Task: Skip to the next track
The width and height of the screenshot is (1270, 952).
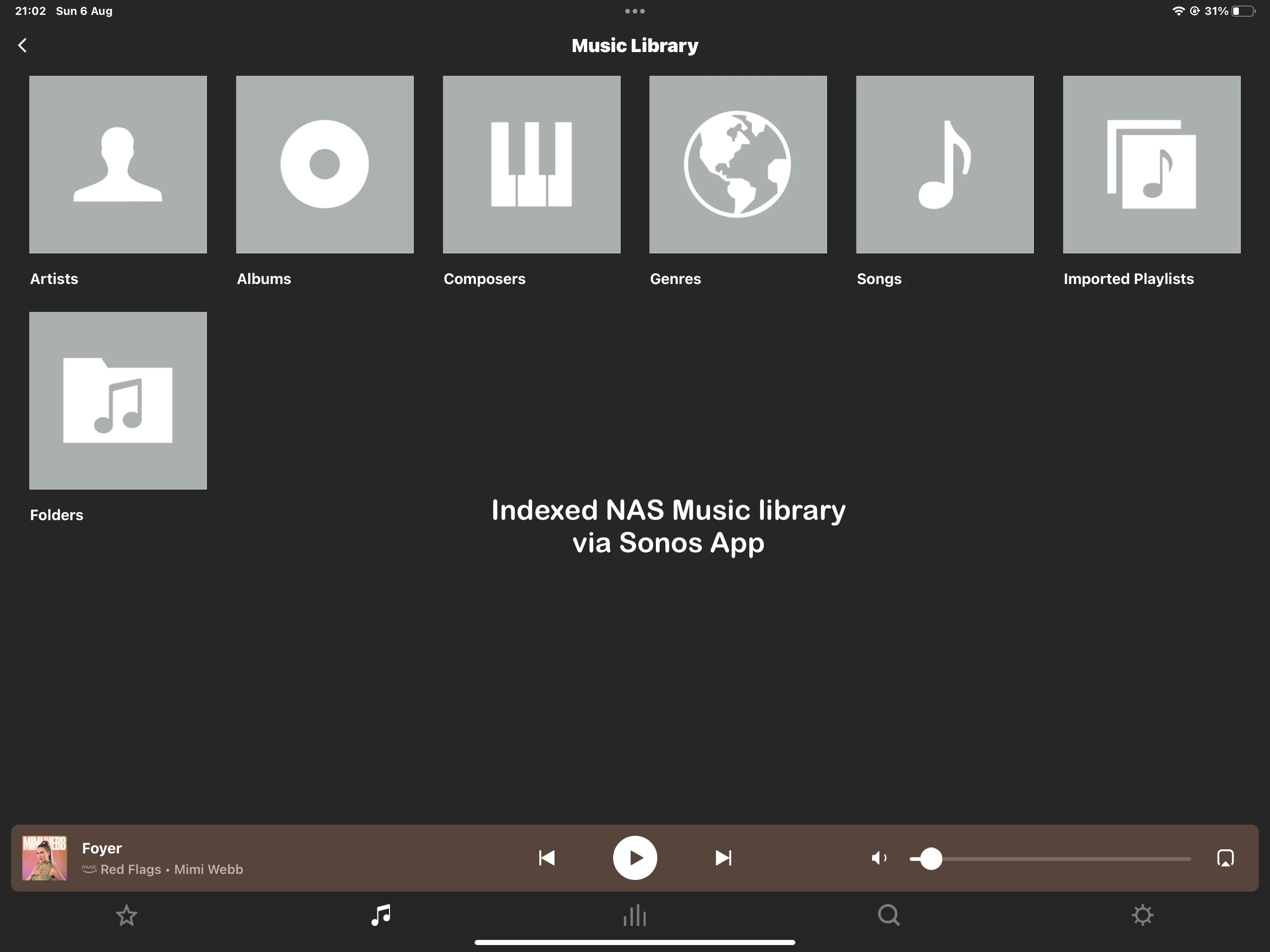Action: point(723,858)
